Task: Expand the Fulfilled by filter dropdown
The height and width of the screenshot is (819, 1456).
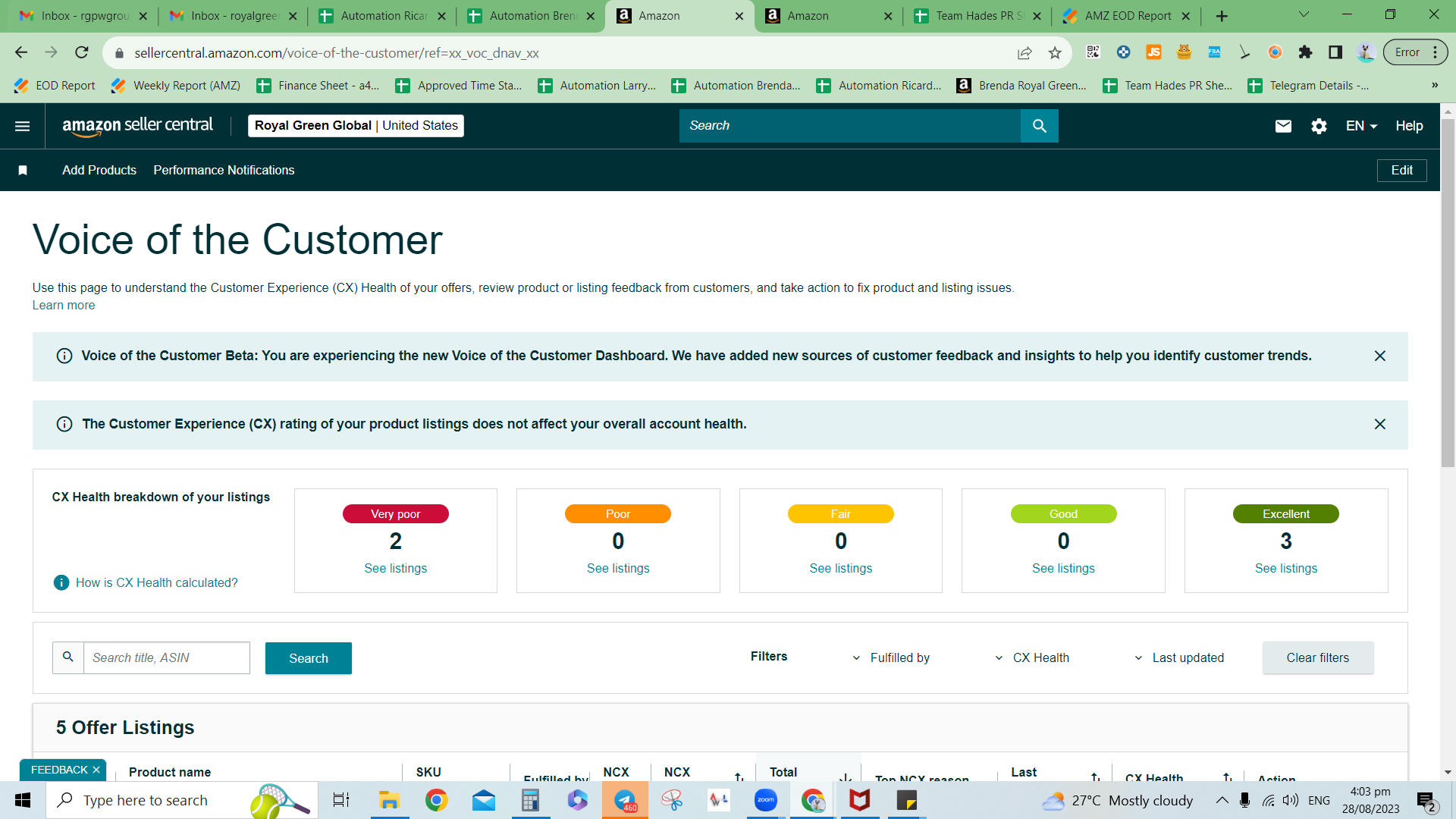Action: 892,657
